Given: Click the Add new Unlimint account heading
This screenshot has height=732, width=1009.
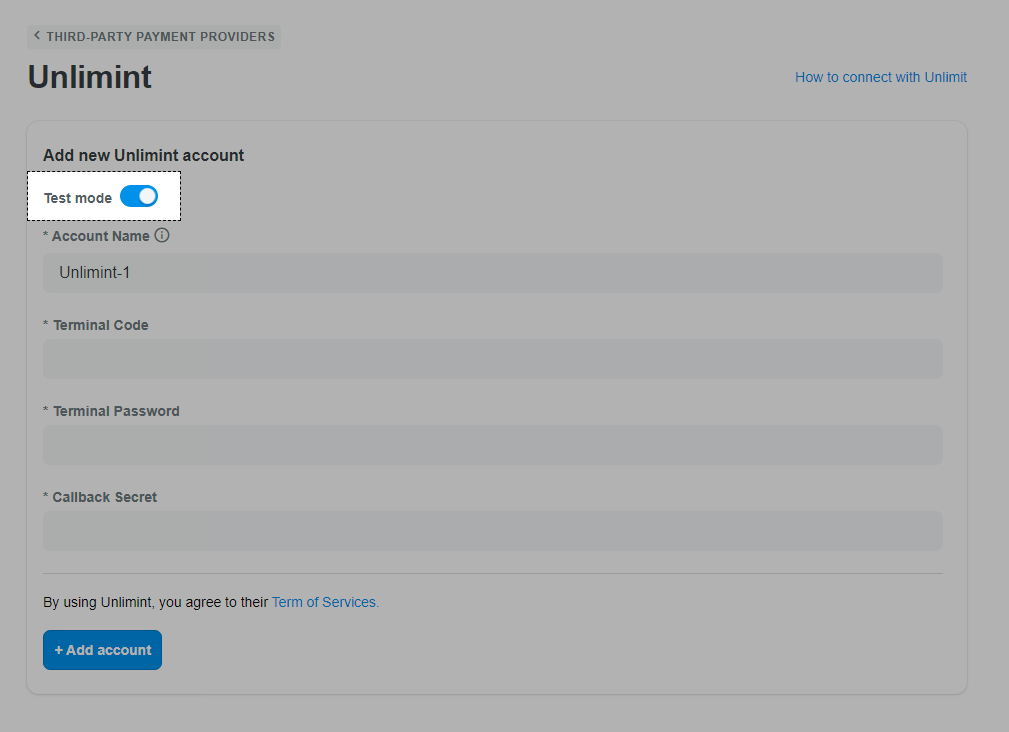Looking at the screenshot, I should [x=143, y=156].
